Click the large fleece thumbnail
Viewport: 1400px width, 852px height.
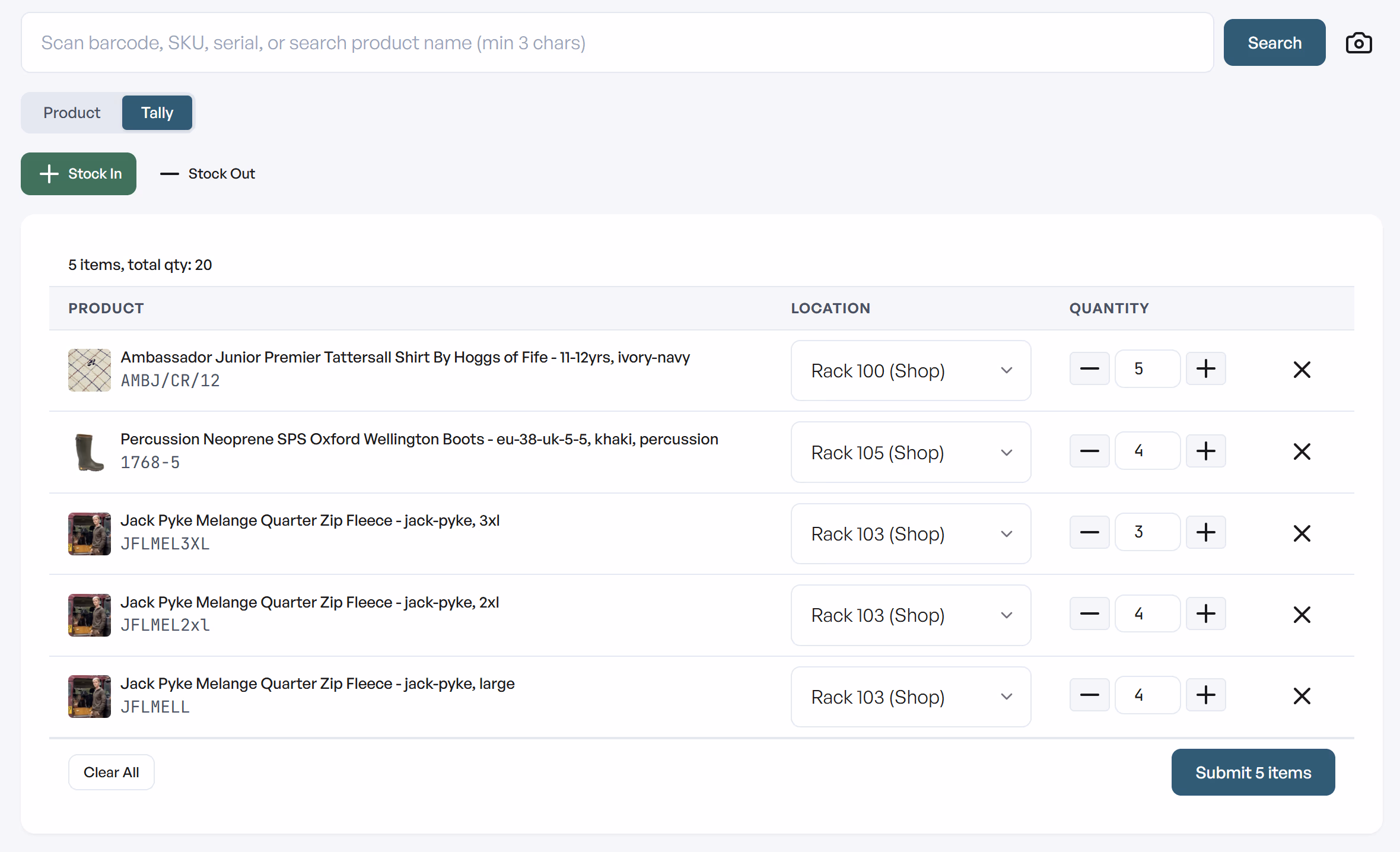click(90, 697)
